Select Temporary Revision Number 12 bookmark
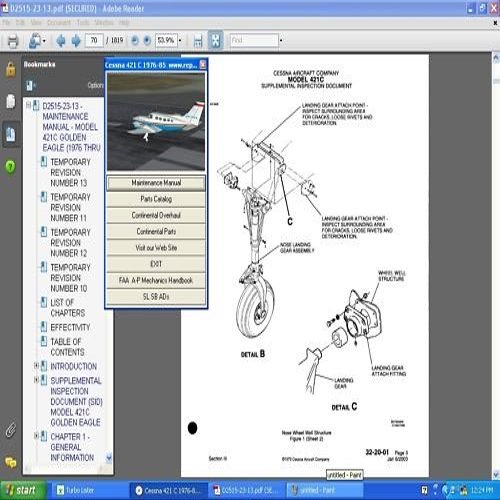Viewport: 500px width, 500px height. [x=70, y=243]
